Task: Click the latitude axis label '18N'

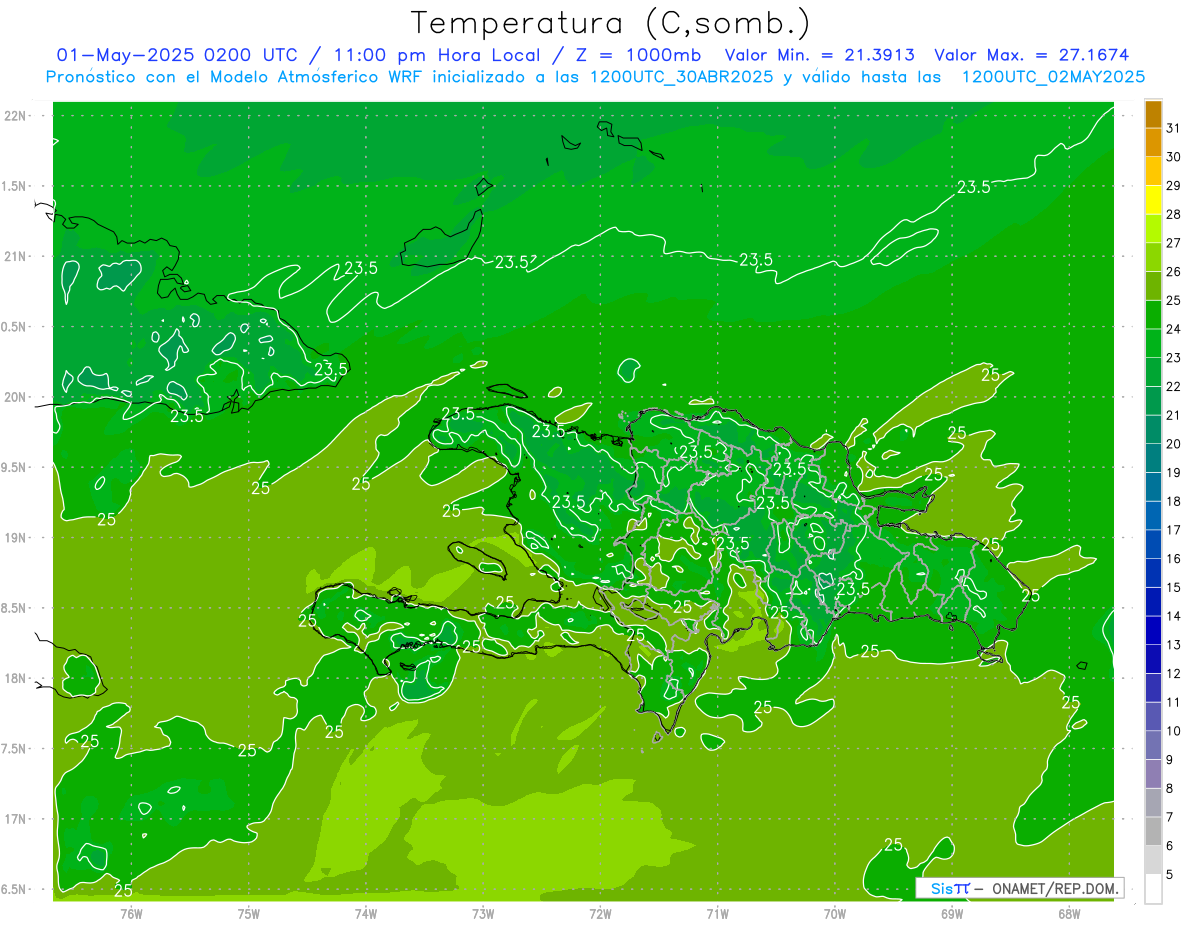Action: click(15, 678)
